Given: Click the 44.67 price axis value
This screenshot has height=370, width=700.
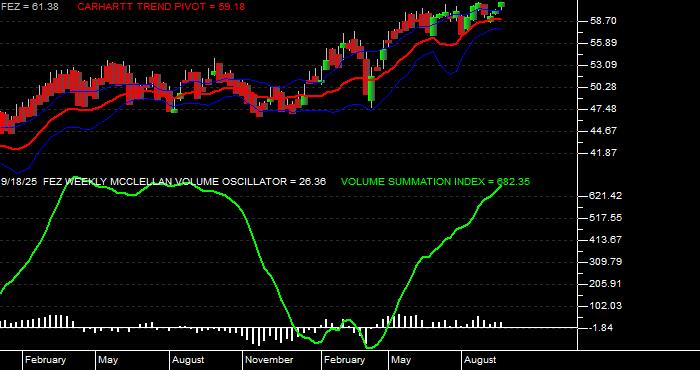Looking at the screenshot, I should point(603,131).
